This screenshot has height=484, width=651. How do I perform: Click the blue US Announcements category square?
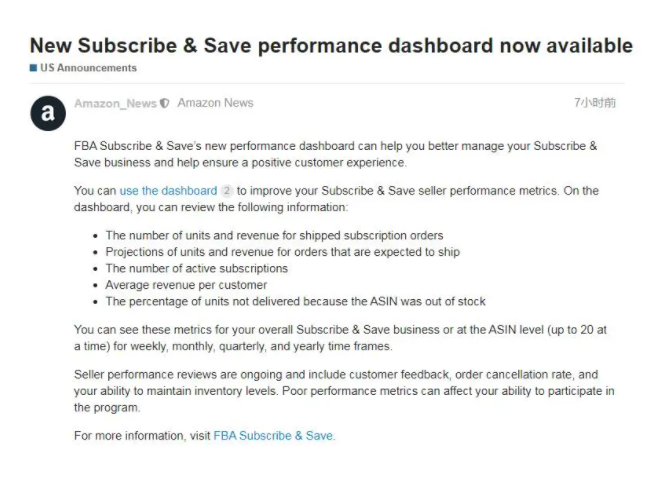click(33, 68)
